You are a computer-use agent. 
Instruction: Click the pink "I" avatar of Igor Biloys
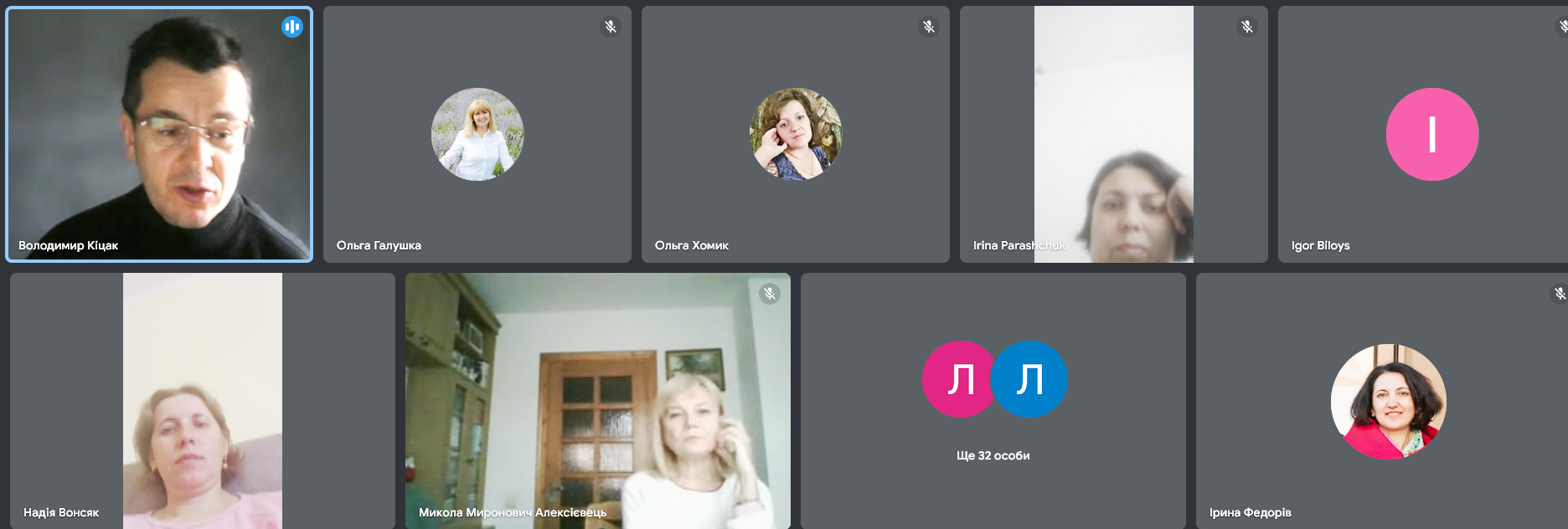(1431, 134)
